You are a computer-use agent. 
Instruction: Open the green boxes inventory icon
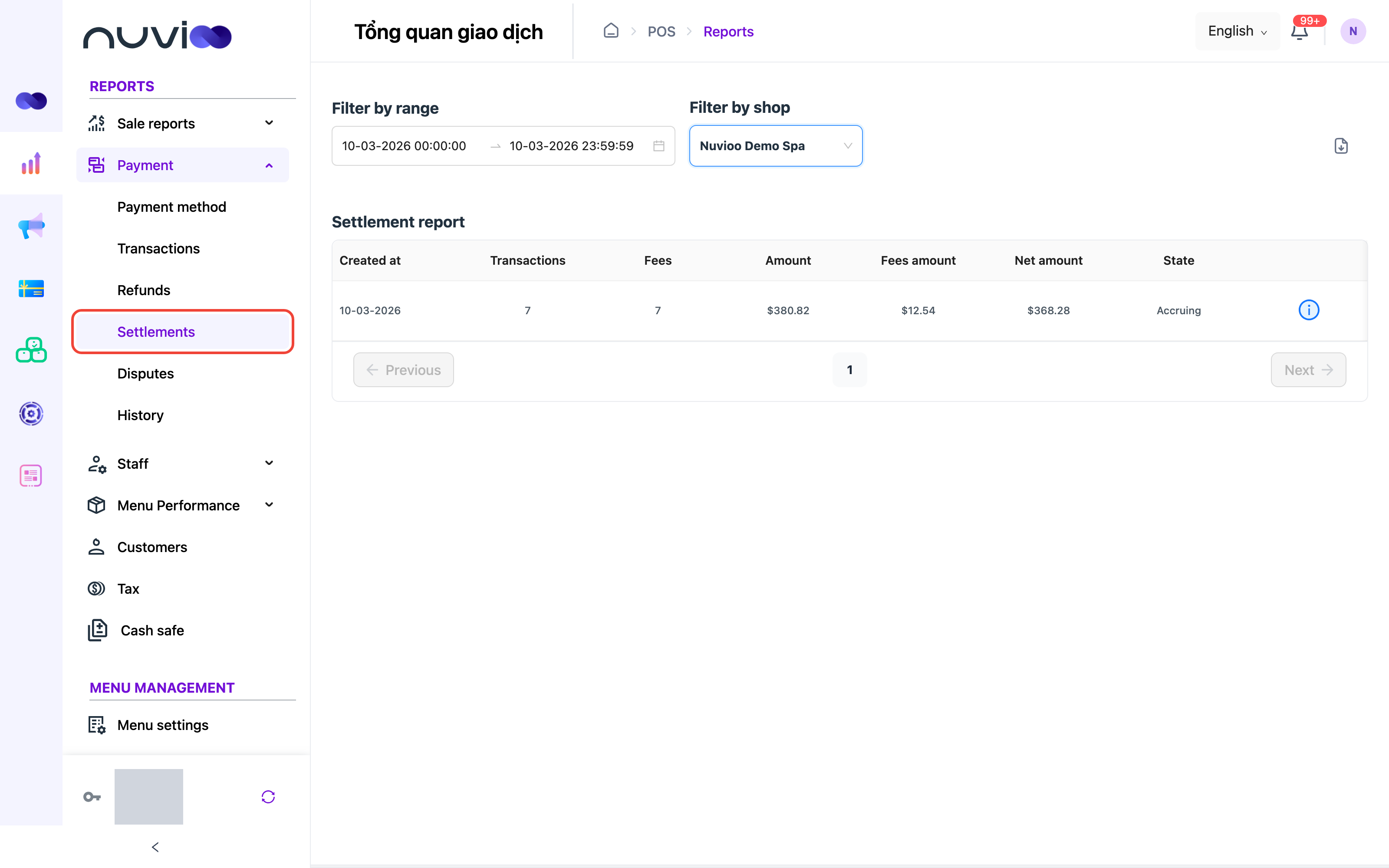pos(31,350)
